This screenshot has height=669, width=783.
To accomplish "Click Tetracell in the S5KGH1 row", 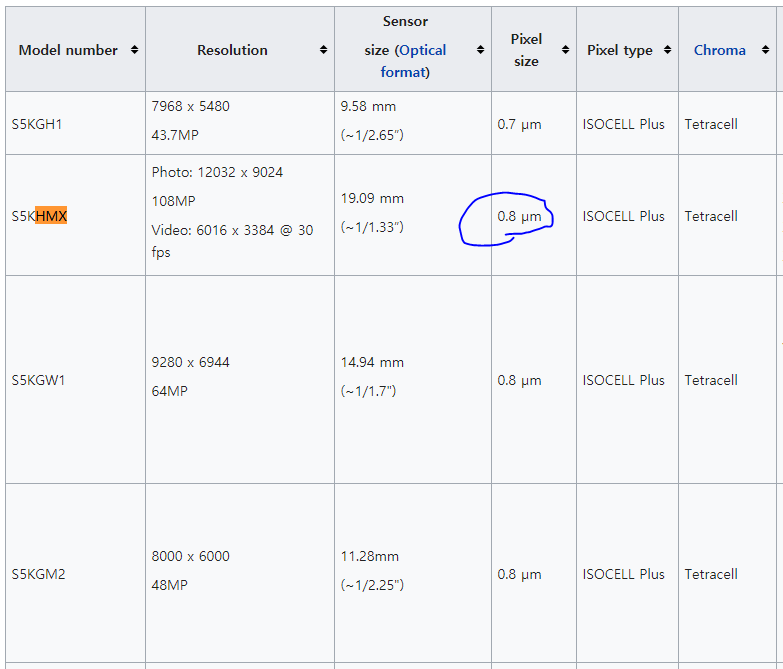I will click(x=711, y=124).
